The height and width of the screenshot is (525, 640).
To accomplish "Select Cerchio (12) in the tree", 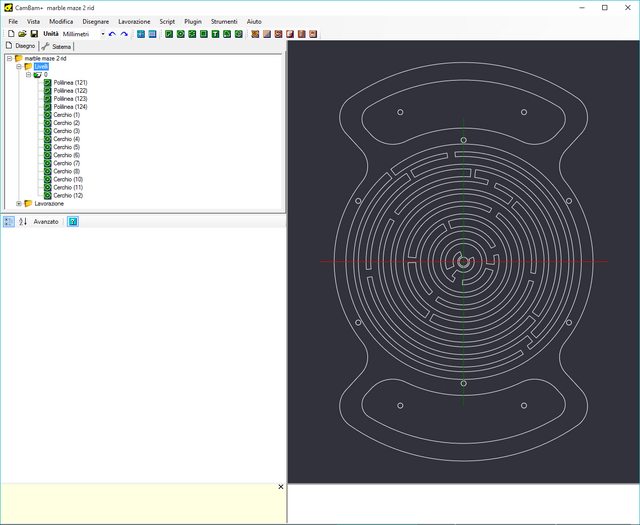I will [68, 195].
